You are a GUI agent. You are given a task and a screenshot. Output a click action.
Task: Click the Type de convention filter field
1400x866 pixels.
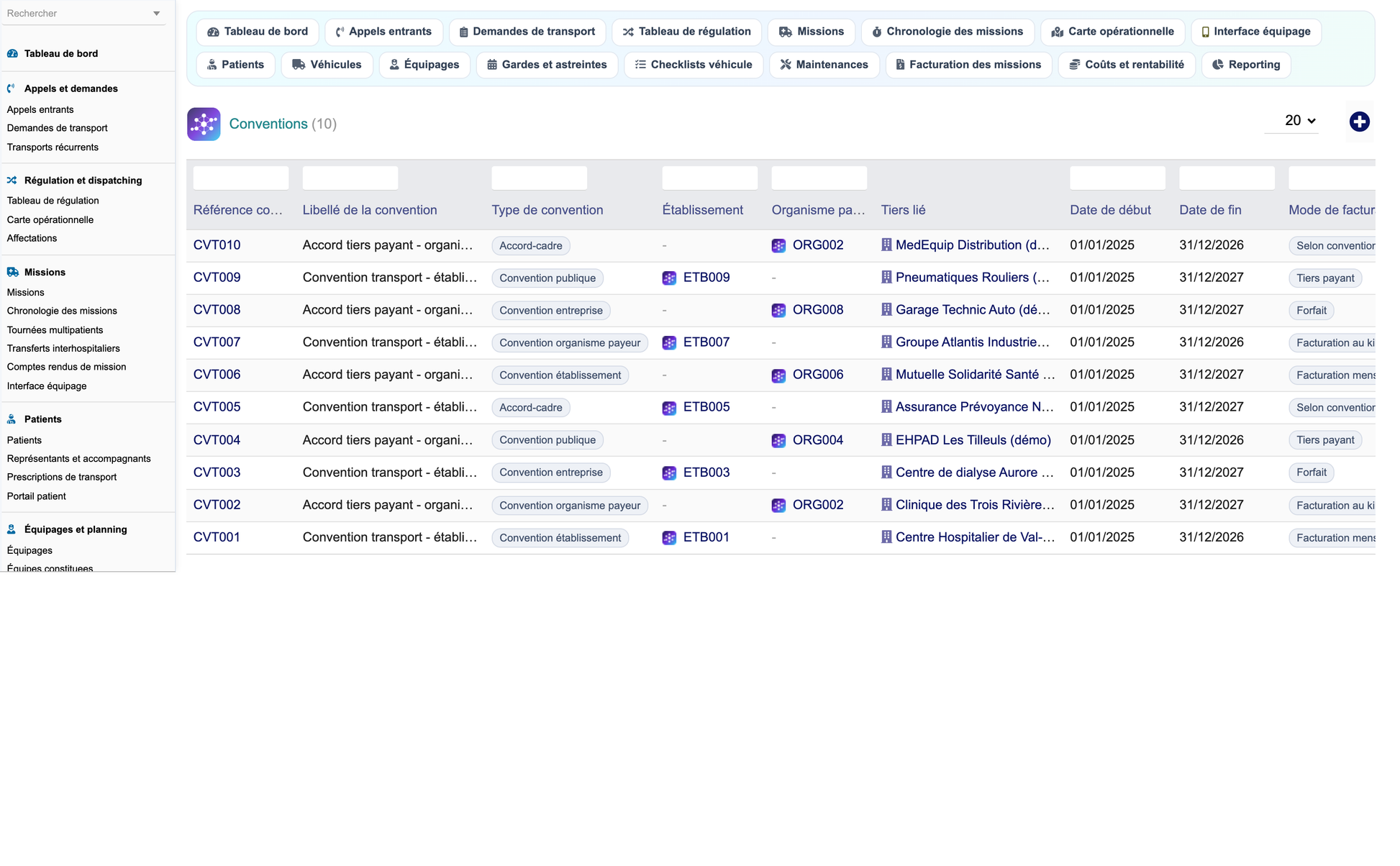[540, 178]
